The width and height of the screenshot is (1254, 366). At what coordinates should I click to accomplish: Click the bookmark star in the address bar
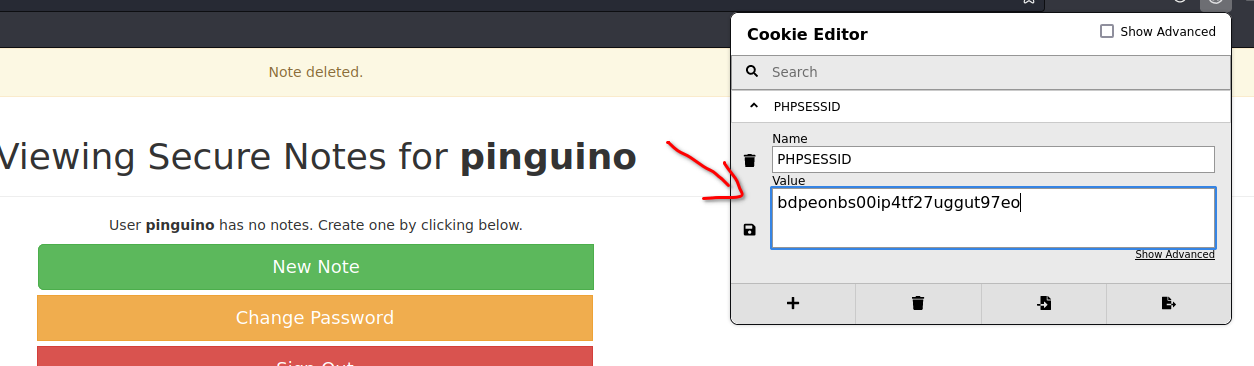(x=1028, y=3)
